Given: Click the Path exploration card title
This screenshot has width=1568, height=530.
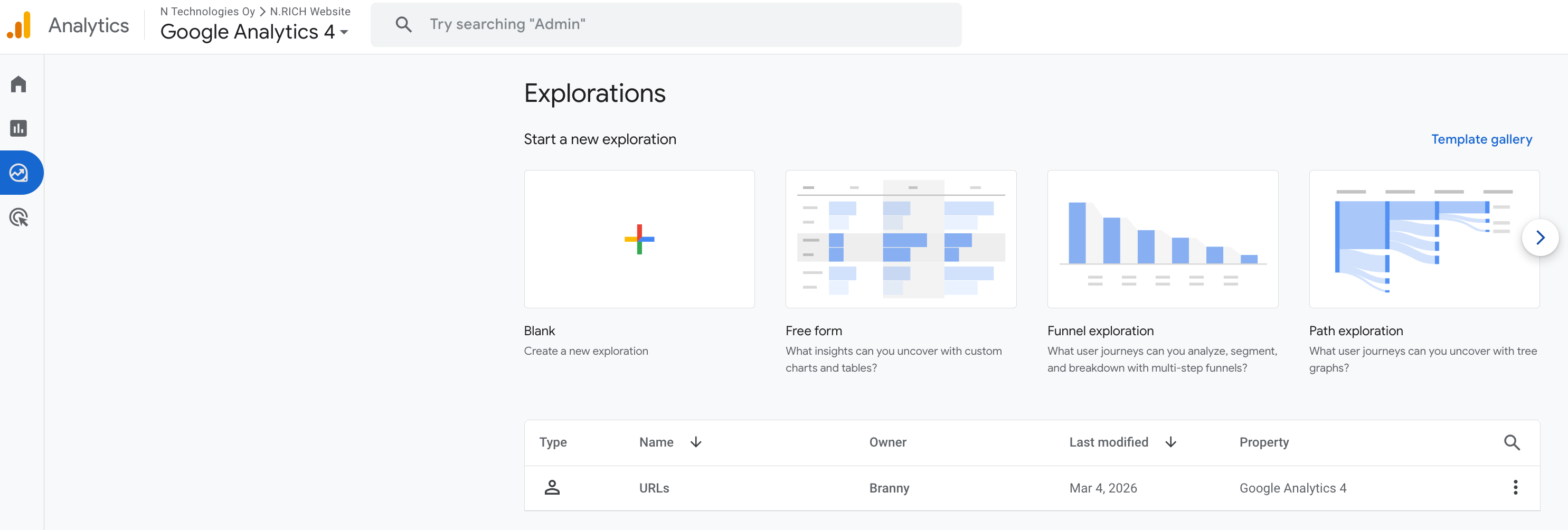Looking at the screenshot, I should click(1356, 330).
